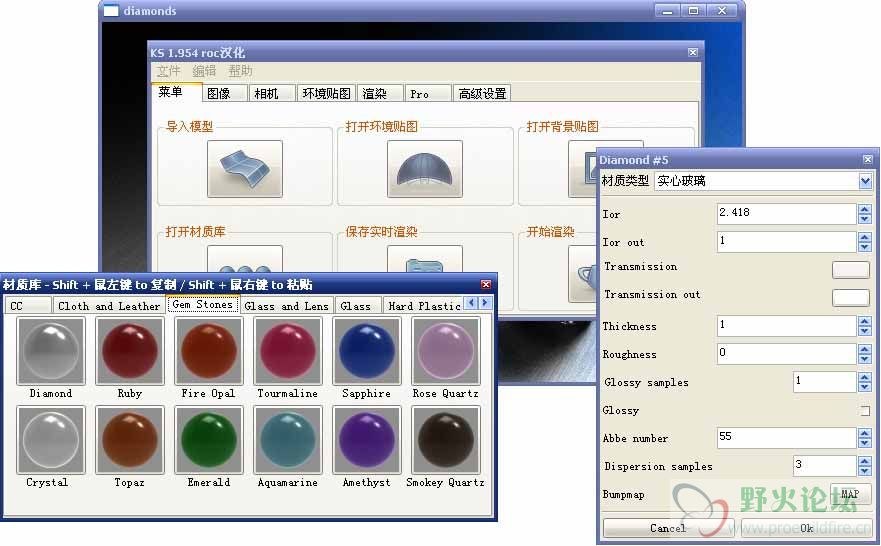Choose the Smokey Quartz material sphere
Viewport: 881px width, 546px height.
(x=445, y=440)
